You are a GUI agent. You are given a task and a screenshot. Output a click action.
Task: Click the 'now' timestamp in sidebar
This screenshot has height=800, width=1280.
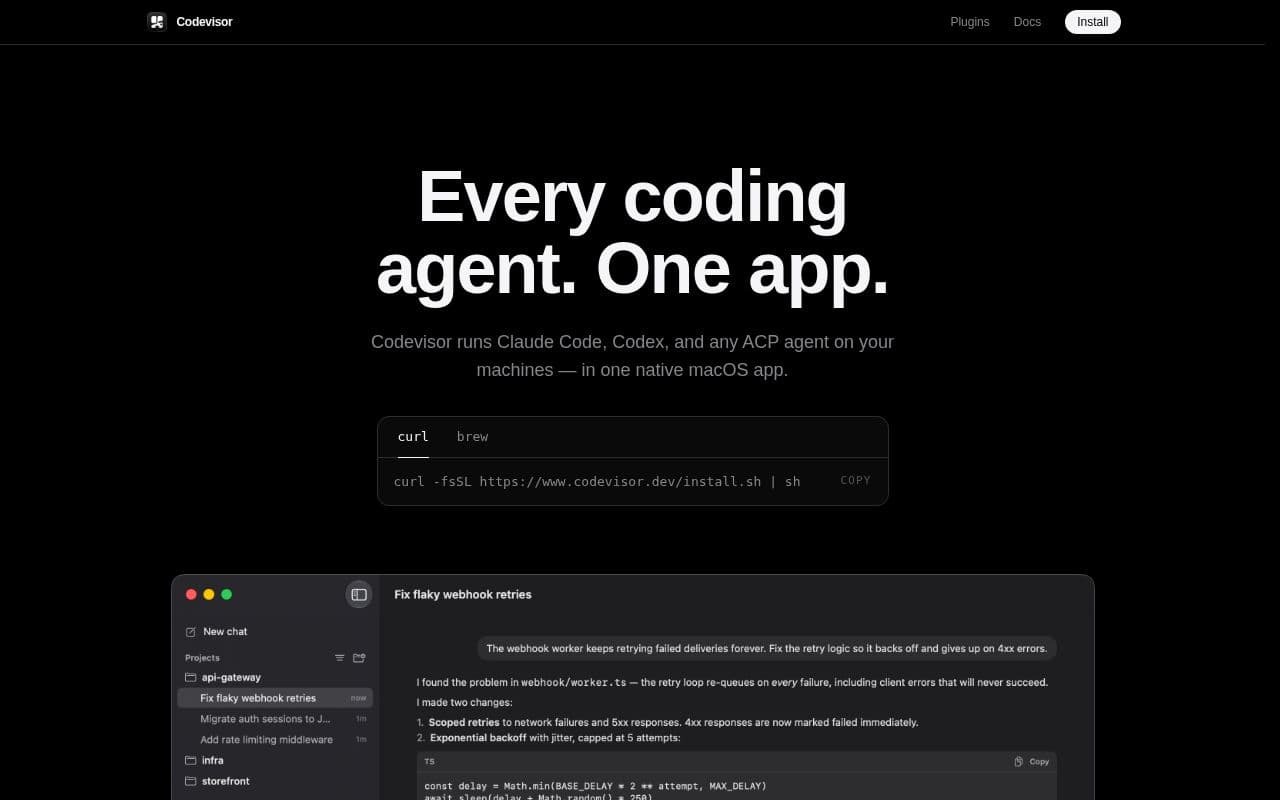(358, 698)
